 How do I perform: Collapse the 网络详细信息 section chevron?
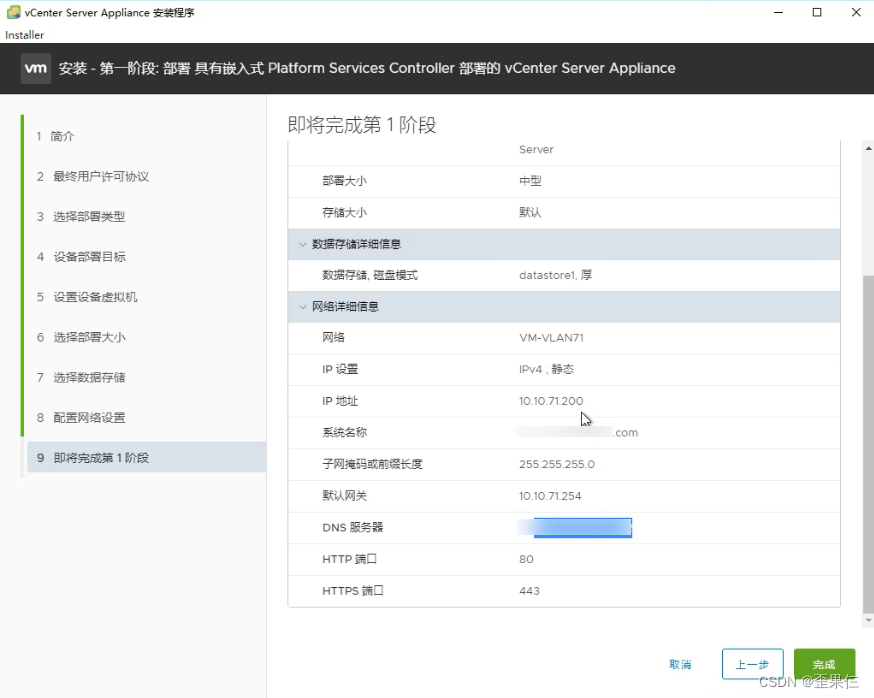tap(303, 307)
